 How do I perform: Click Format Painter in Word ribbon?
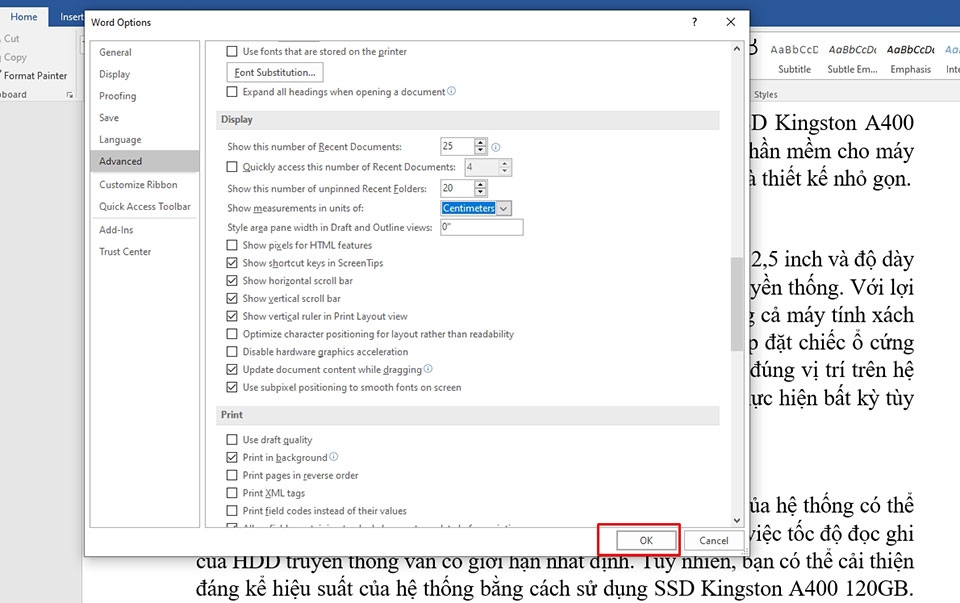(x=35, y=76)
